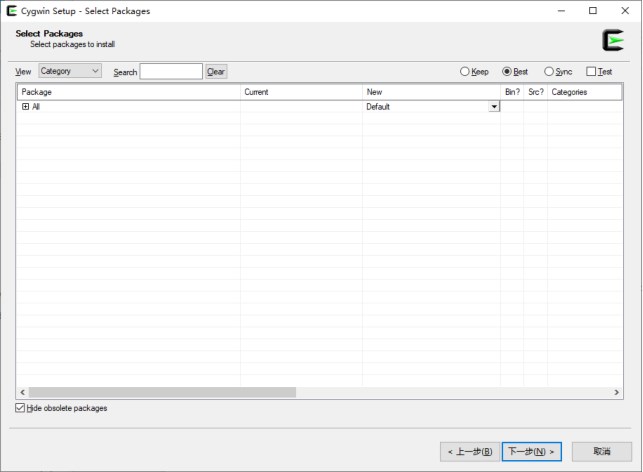Select the Best radio button
Viewport: 643px width, 472px height.
[x=515, y=72]
